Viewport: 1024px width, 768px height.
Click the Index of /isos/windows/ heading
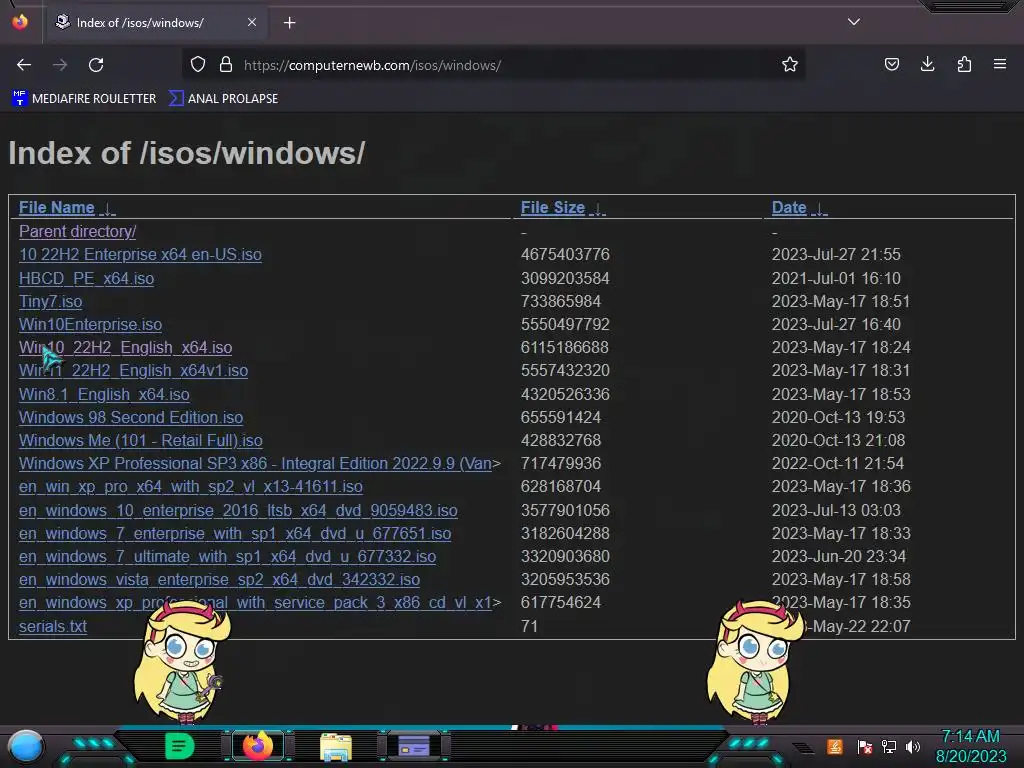[x=186, y=153]
